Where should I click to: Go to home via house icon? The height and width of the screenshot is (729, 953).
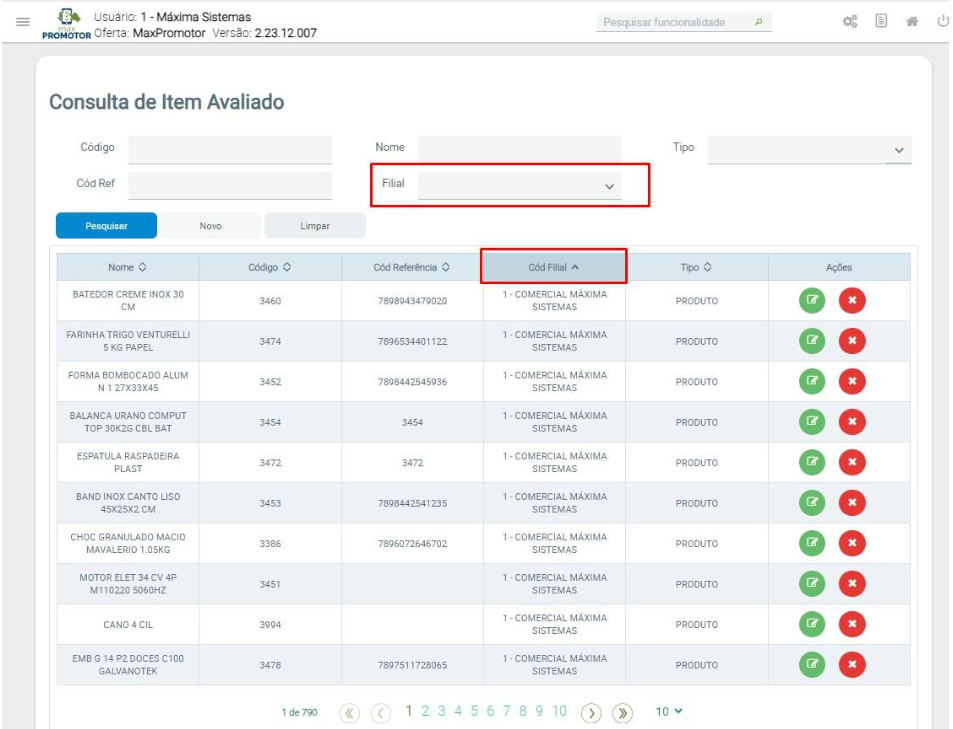[912, 22]
